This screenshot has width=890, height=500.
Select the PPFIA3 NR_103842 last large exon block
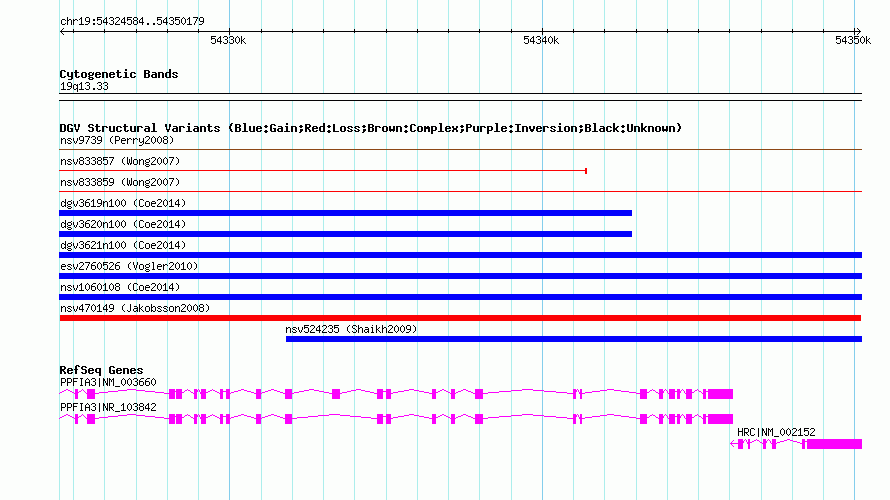coord(720,419)
